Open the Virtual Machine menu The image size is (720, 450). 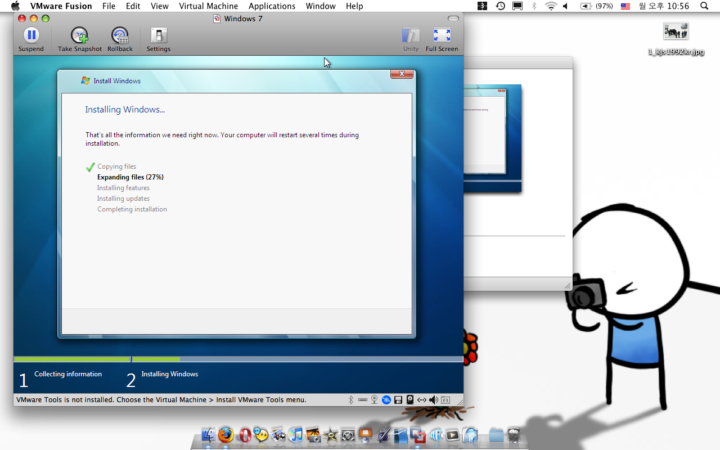tap(208, 6)
